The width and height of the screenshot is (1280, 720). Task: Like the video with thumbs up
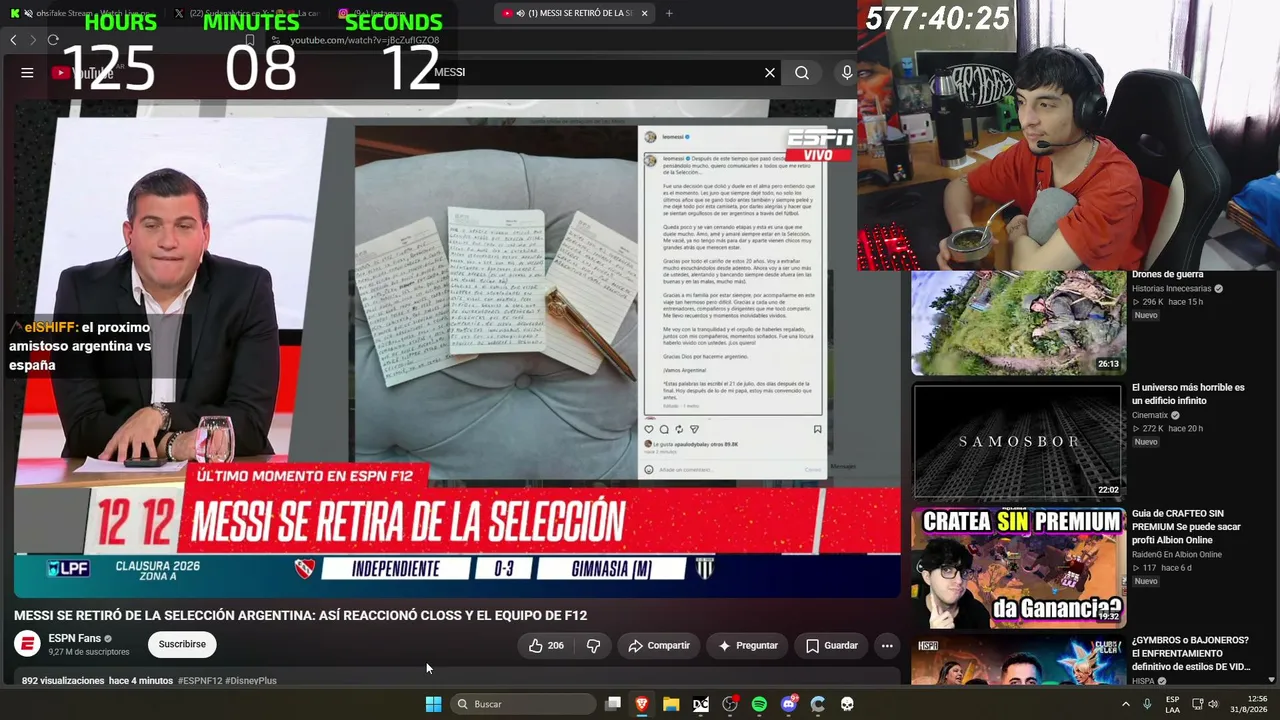point(546,645)
